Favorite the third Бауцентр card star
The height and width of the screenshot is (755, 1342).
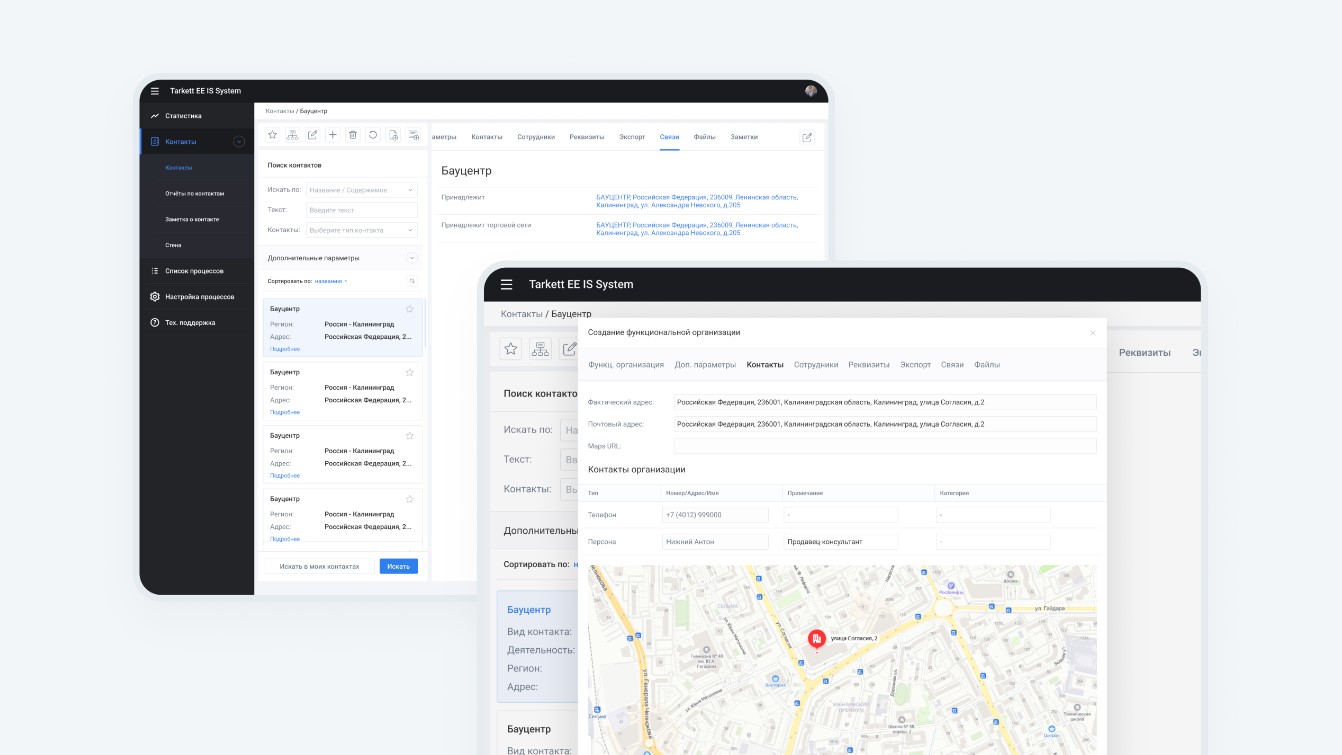pyautogui.click(x=410, y=436)
